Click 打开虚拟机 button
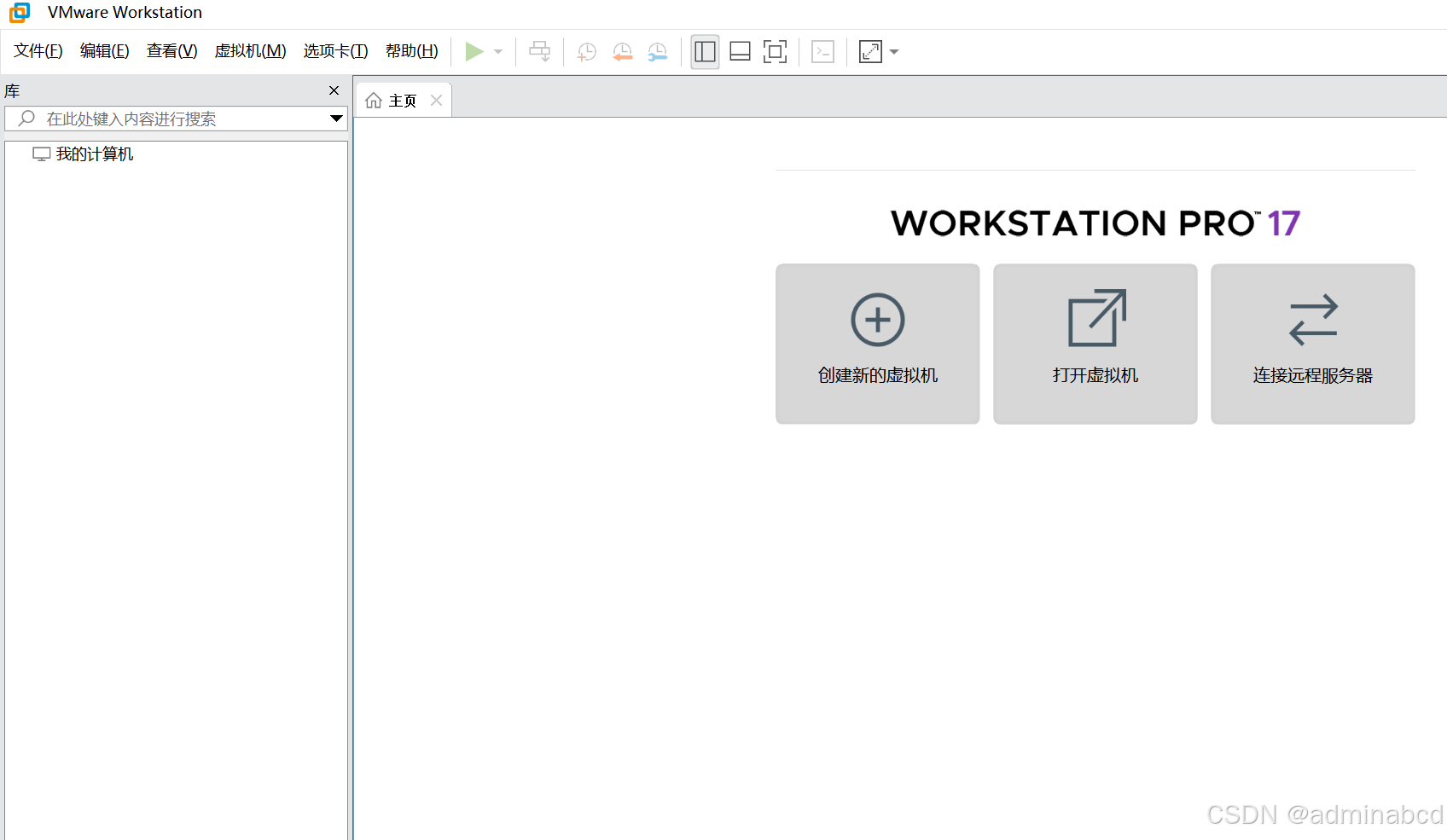The height and width of the screenshot is (840, 1447). coord(1095,344)
